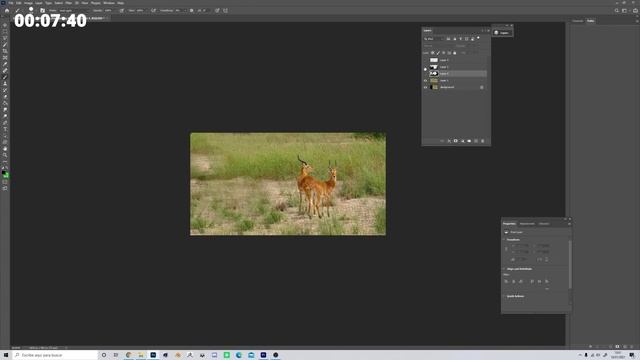The width and height of the screenshot is (640, 360).
Task: Add layer mask from Layers panel bottom
Action: click(x=456, y=141)
